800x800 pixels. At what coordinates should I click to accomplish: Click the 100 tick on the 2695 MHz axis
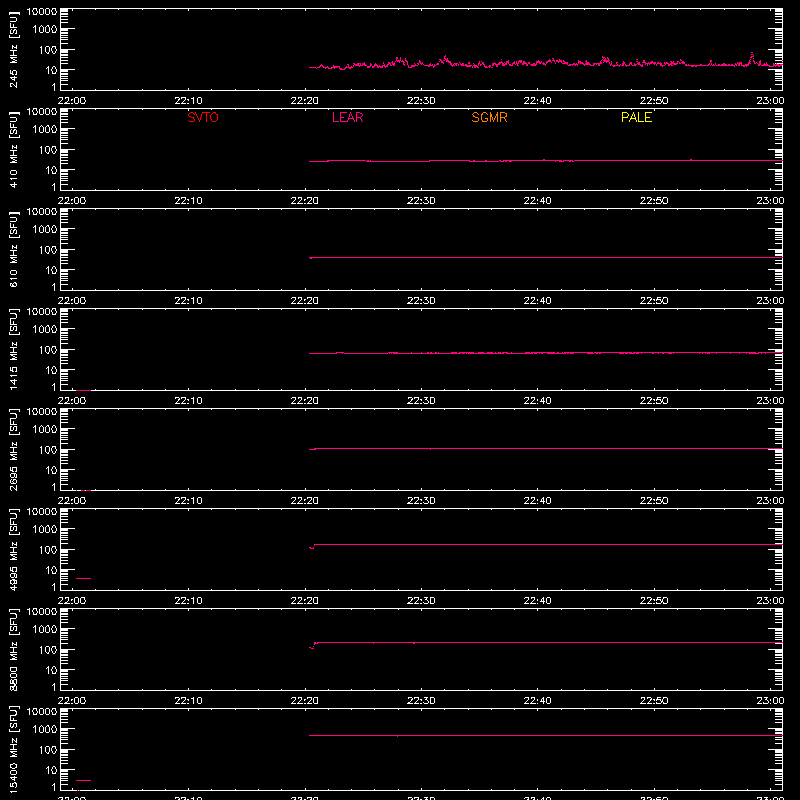coord(49,450)
